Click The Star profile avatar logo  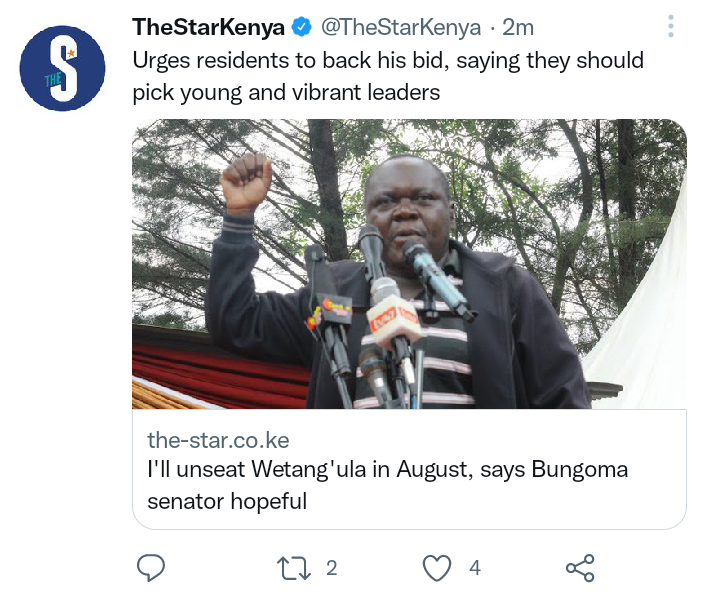click(x=62, y=68)
